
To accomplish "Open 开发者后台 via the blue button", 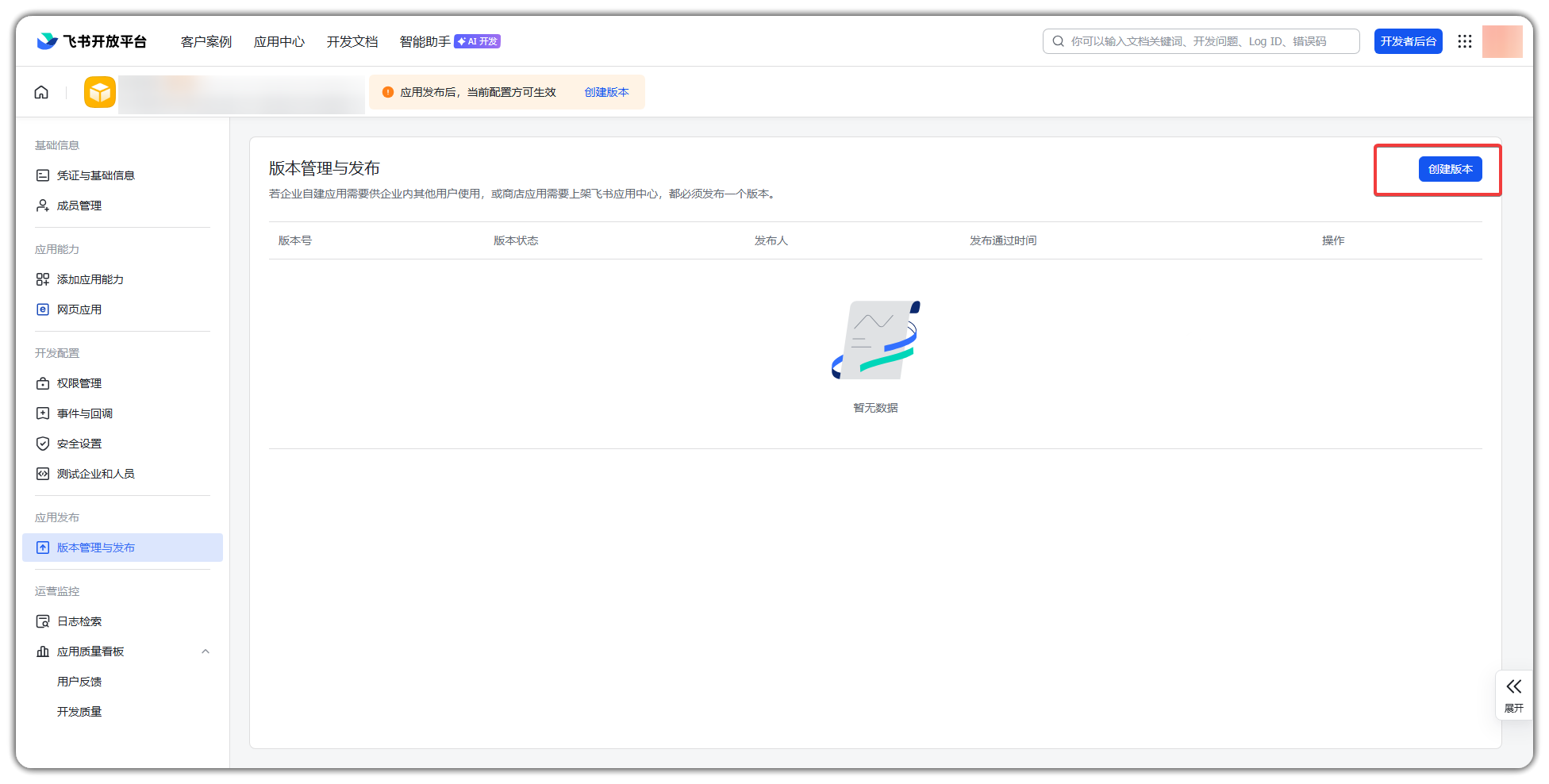I will click(x=1408, y=40).
